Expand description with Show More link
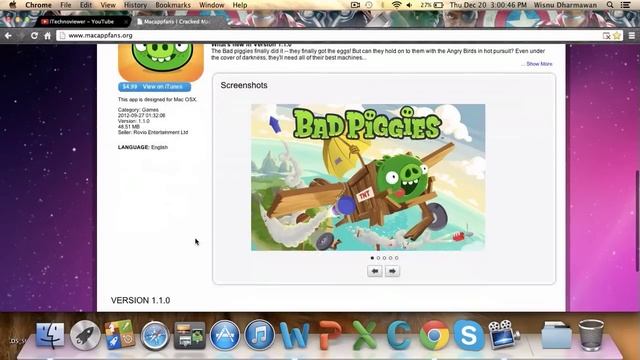This screenshot has width=640, height=360. [x=539, y=64]
